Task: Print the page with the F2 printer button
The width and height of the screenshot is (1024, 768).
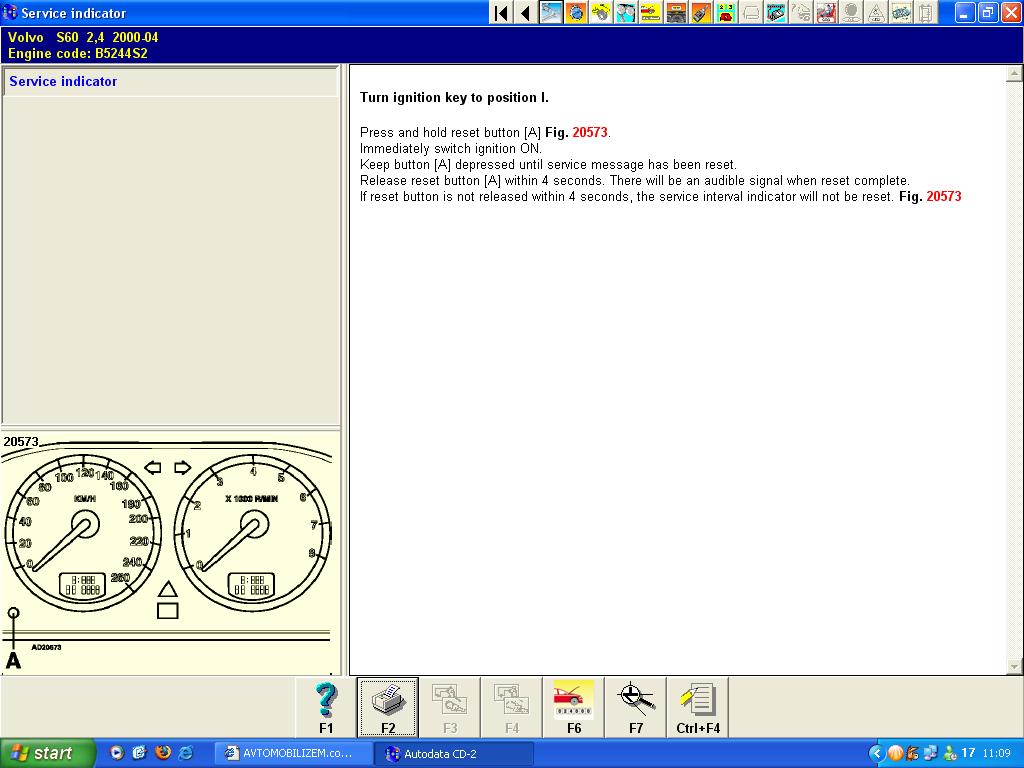Action: pos(388,708)
